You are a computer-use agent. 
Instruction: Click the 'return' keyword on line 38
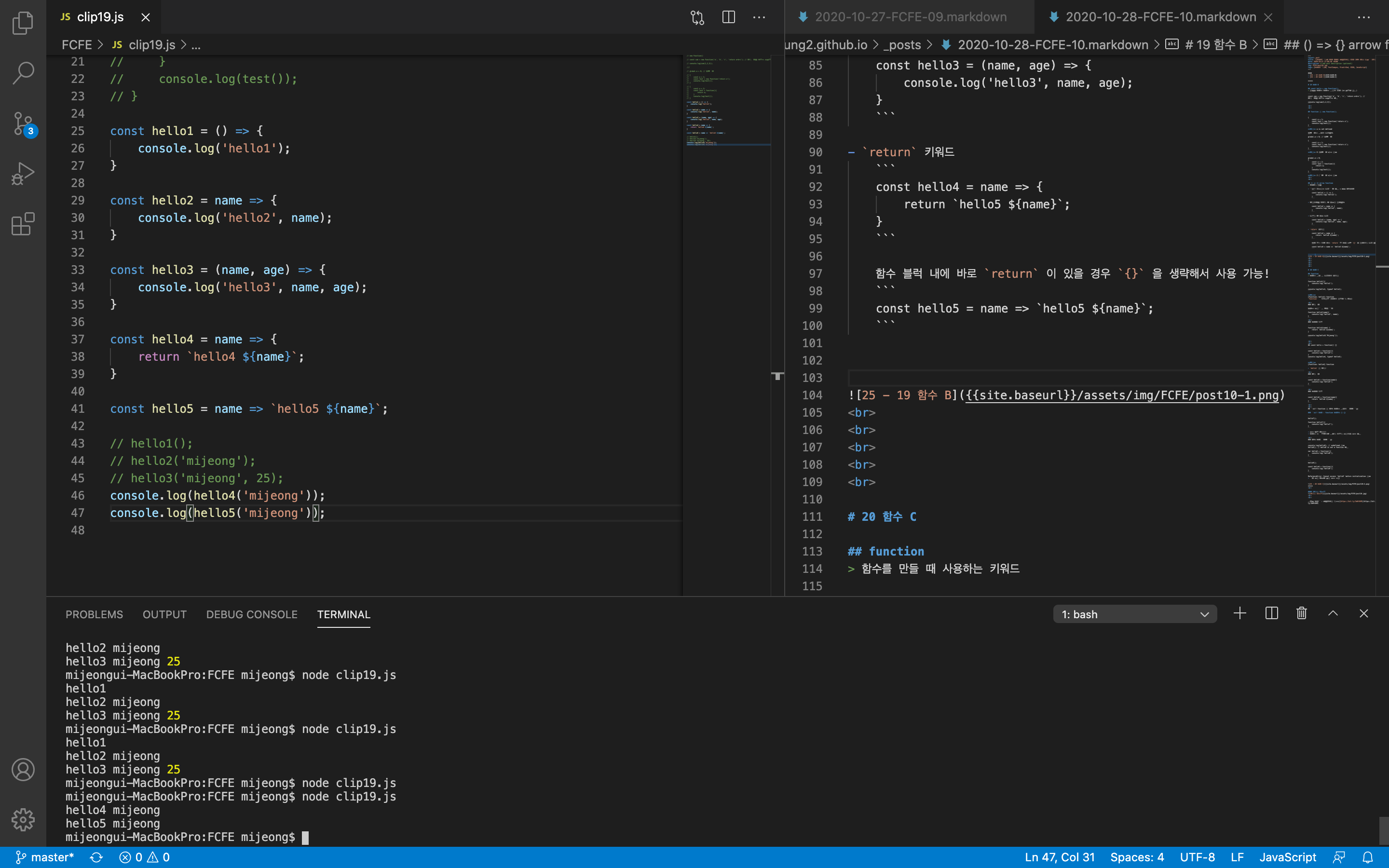(158, 356)
